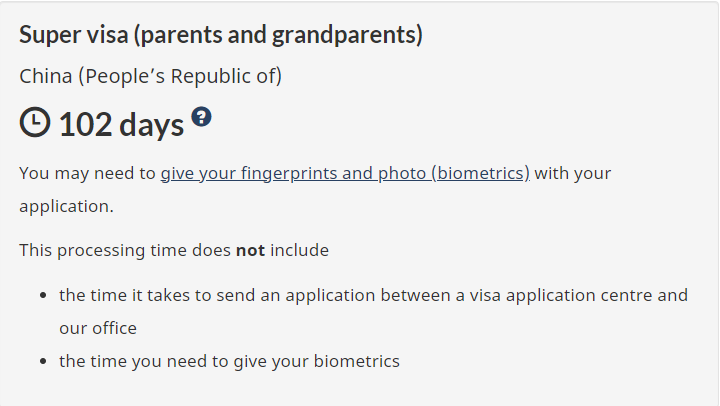Click the first bullet point marker
This screenshot has width=720, height=406.
click(x=44, y=296)
